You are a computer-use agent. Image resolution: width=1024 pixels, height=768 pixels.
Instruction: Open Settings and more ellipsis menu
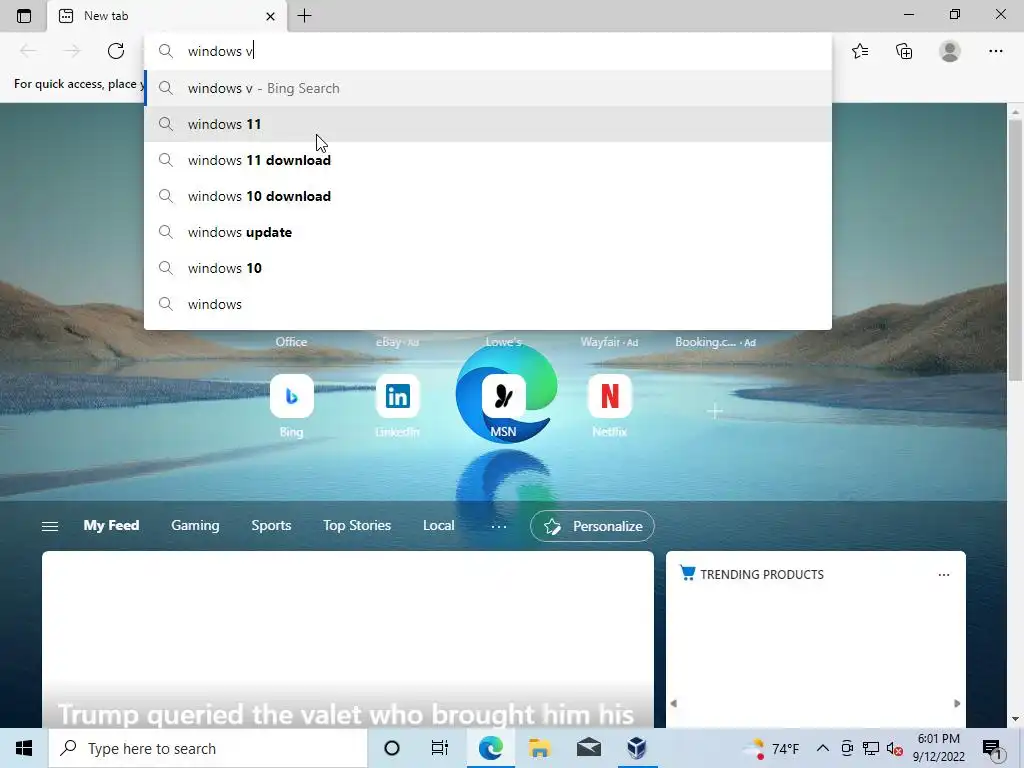(995, 51)
